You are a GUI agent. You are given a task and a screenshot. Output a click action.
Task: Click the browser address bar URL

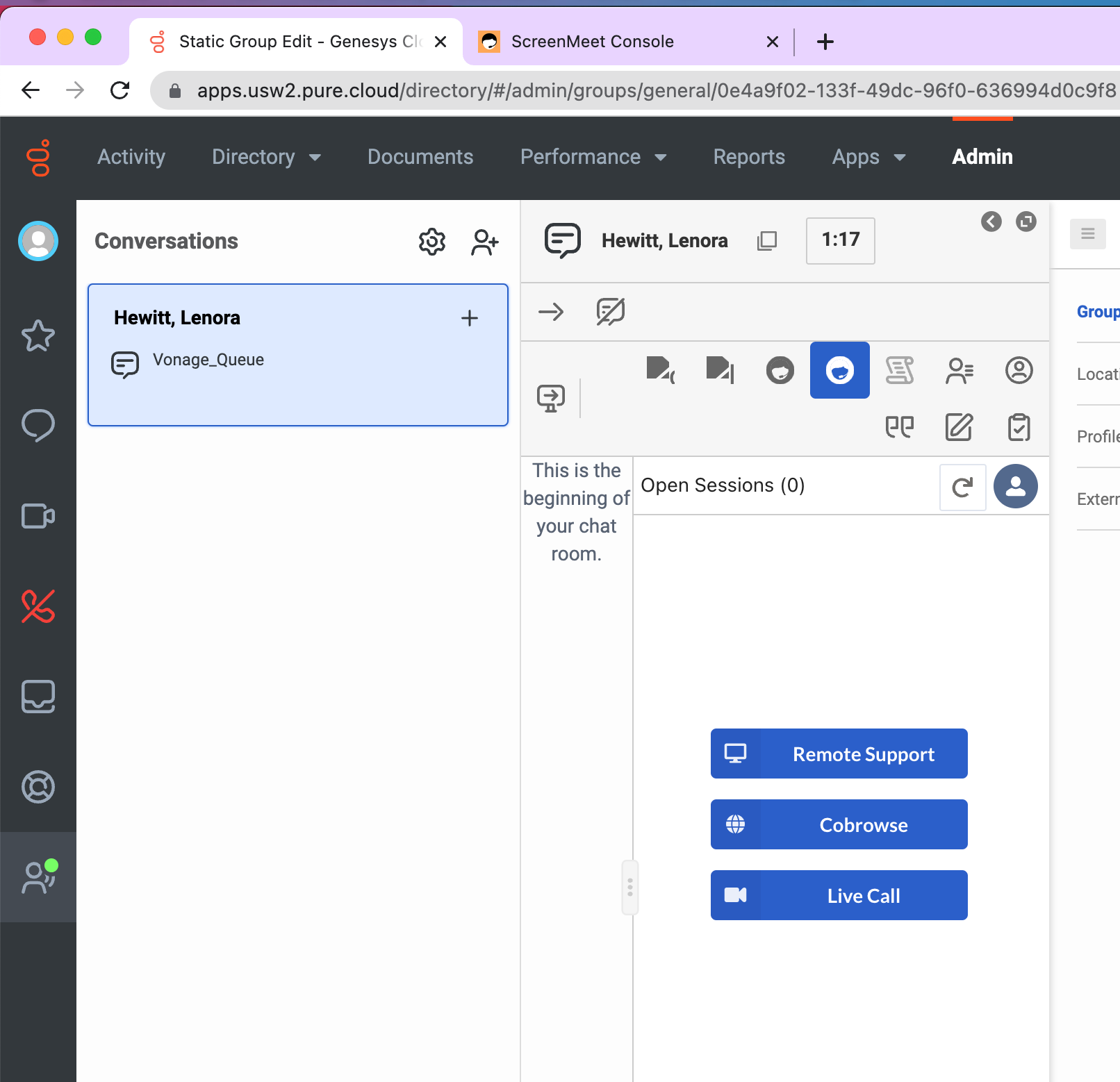coord(656,90)
